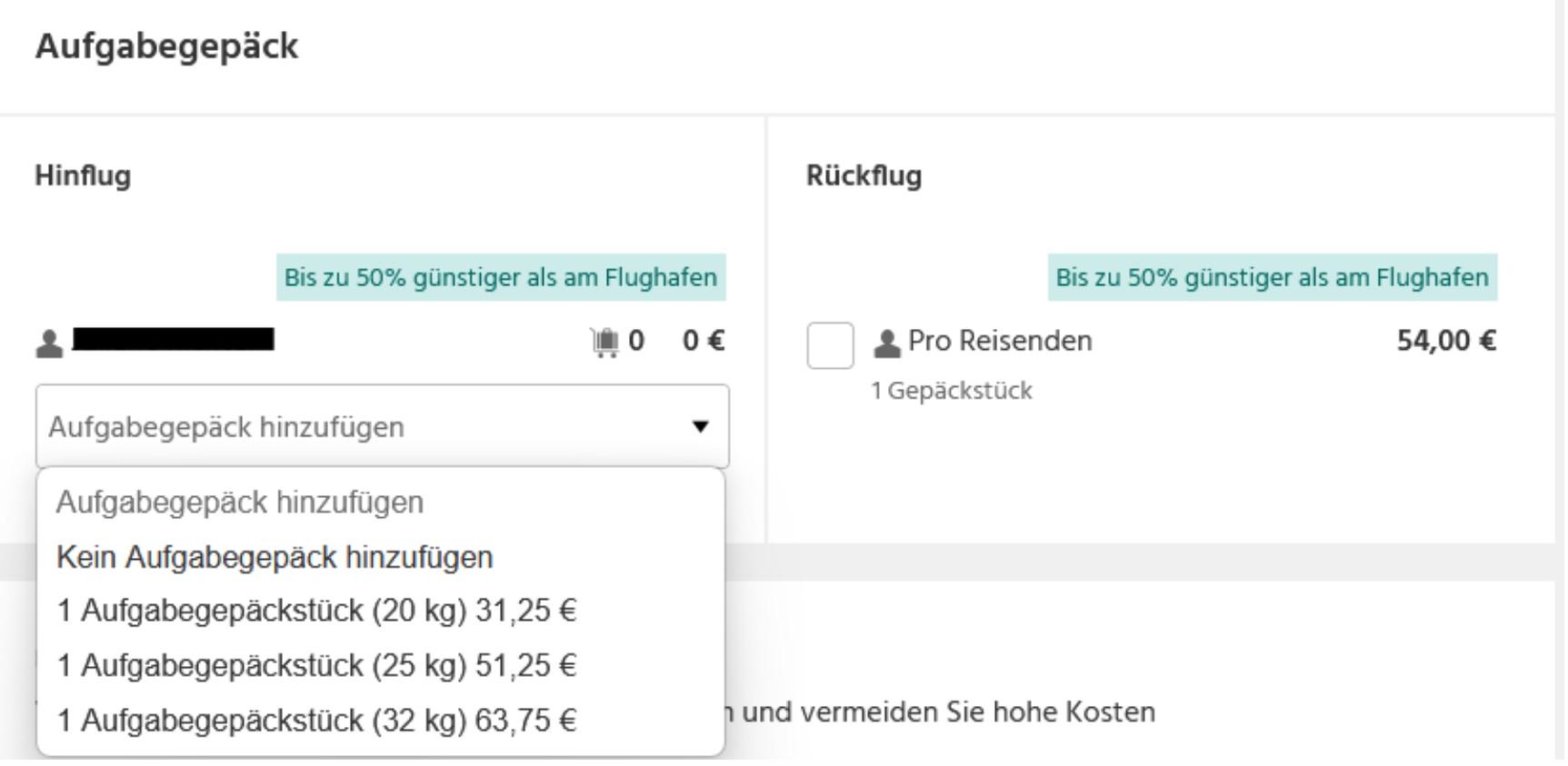Viewport: 1568px width, 766px height.
Task: Click the blacked-out traveler name on Hinflug
Action: [173, 340]
